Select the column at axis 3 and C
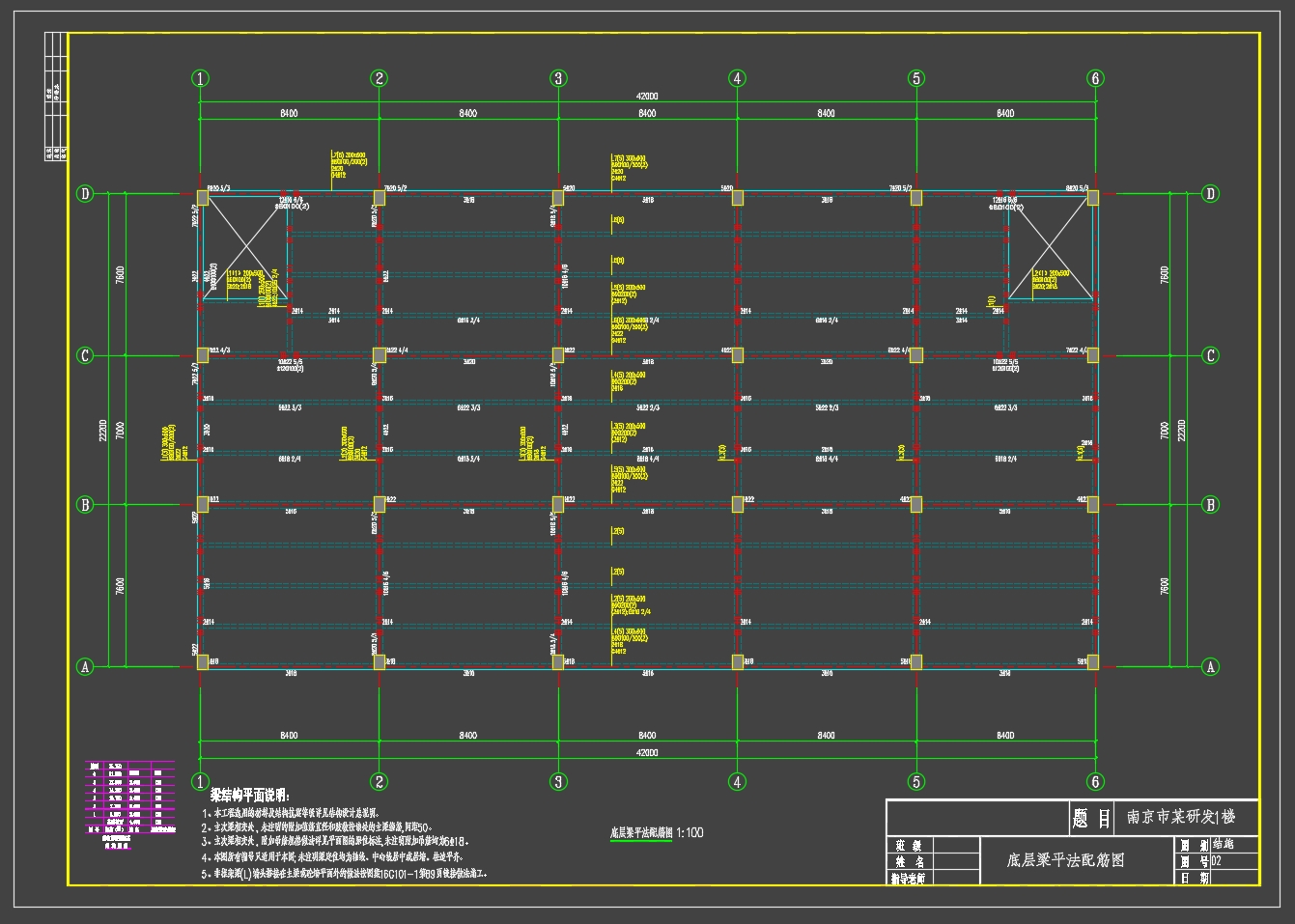 [558, 355]
